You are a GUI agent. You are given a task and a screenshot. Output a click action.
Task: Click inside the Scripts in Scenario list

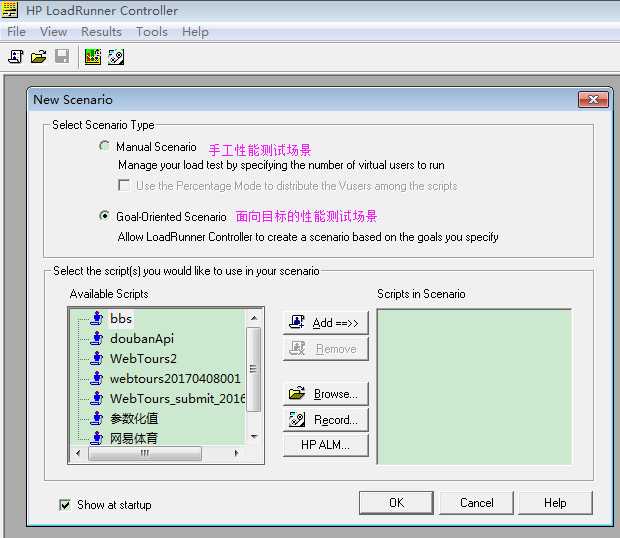click(x=474, y=387)
